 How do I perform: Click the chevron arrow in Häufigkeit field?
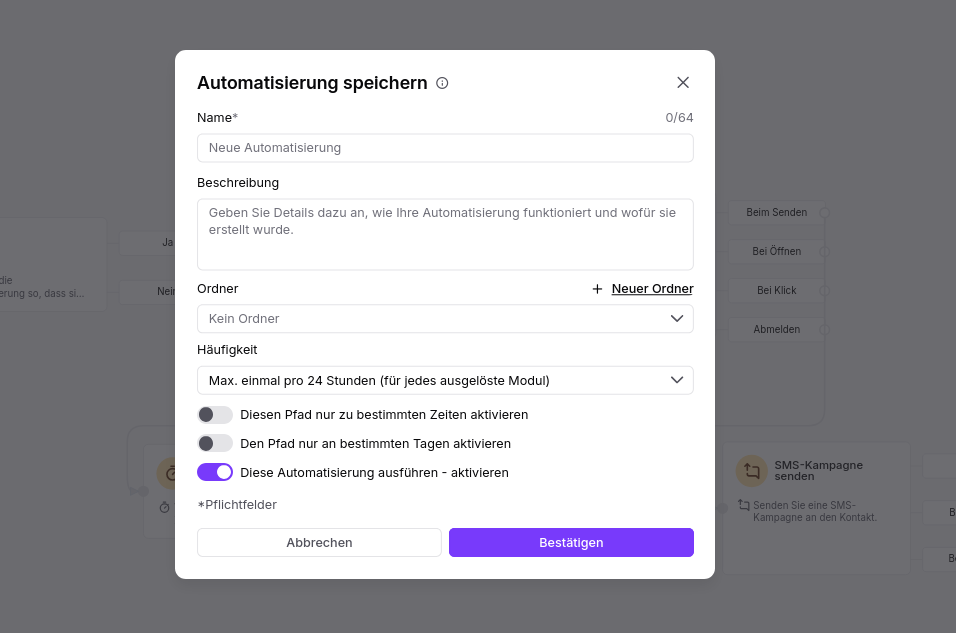pyautogui.click(x=677, y=380)
